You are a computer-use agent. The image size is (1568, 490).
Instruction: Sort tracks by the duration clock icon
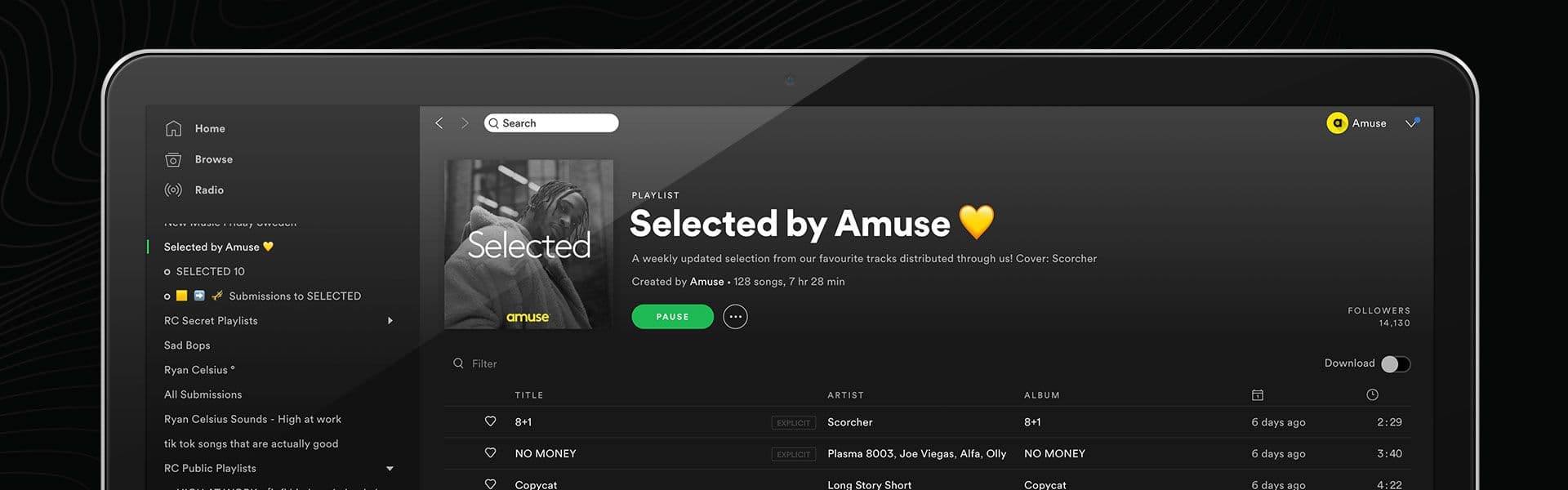pos(1372,394)
